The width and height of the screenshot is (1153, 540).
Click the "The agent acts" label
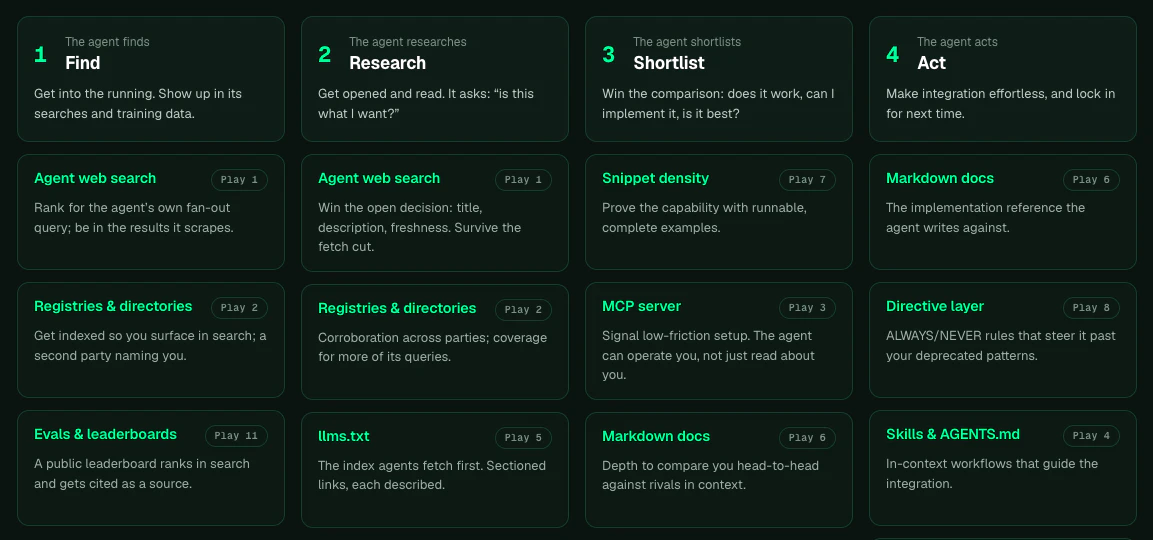(x=957, y=42)
